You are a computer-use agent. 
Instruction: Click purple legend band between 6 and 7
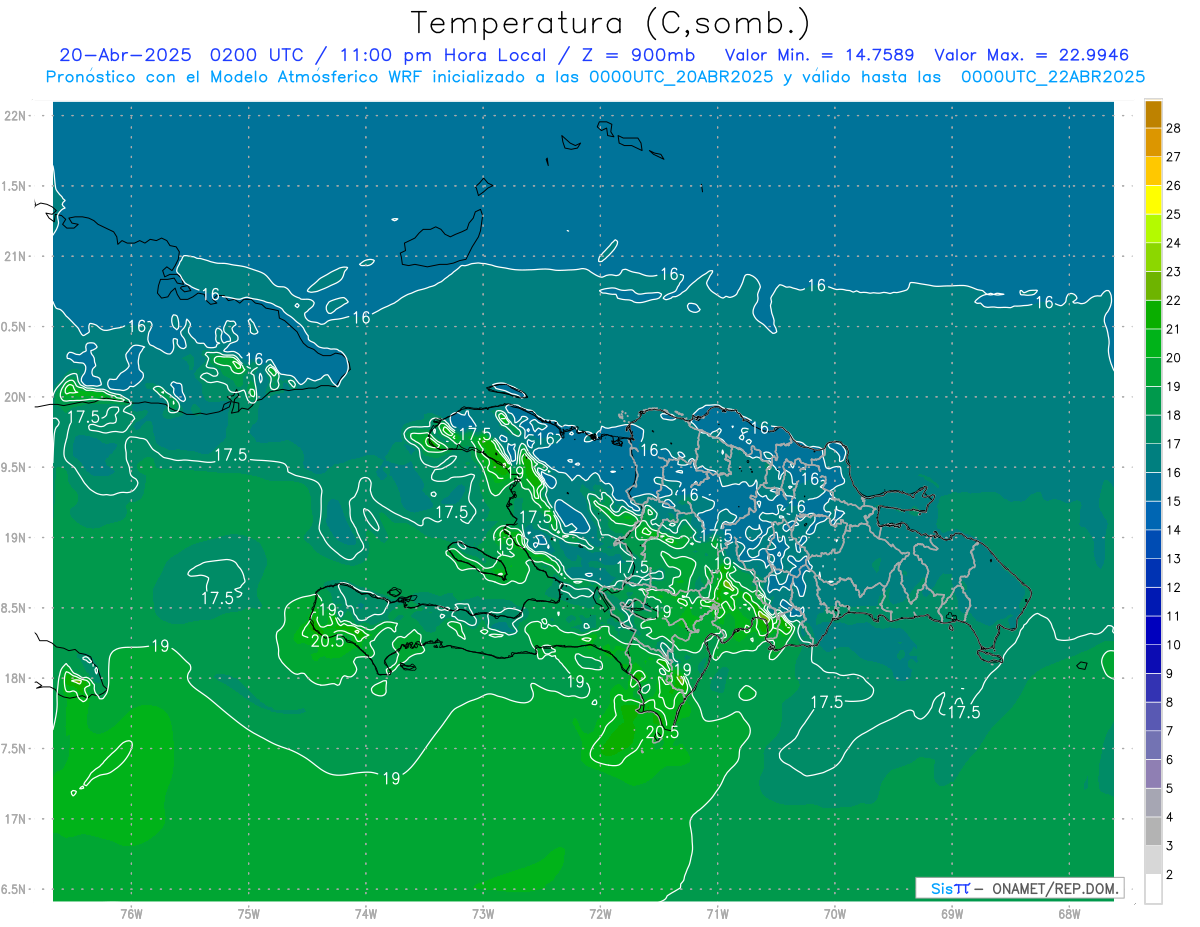[x=1153, y=745]
